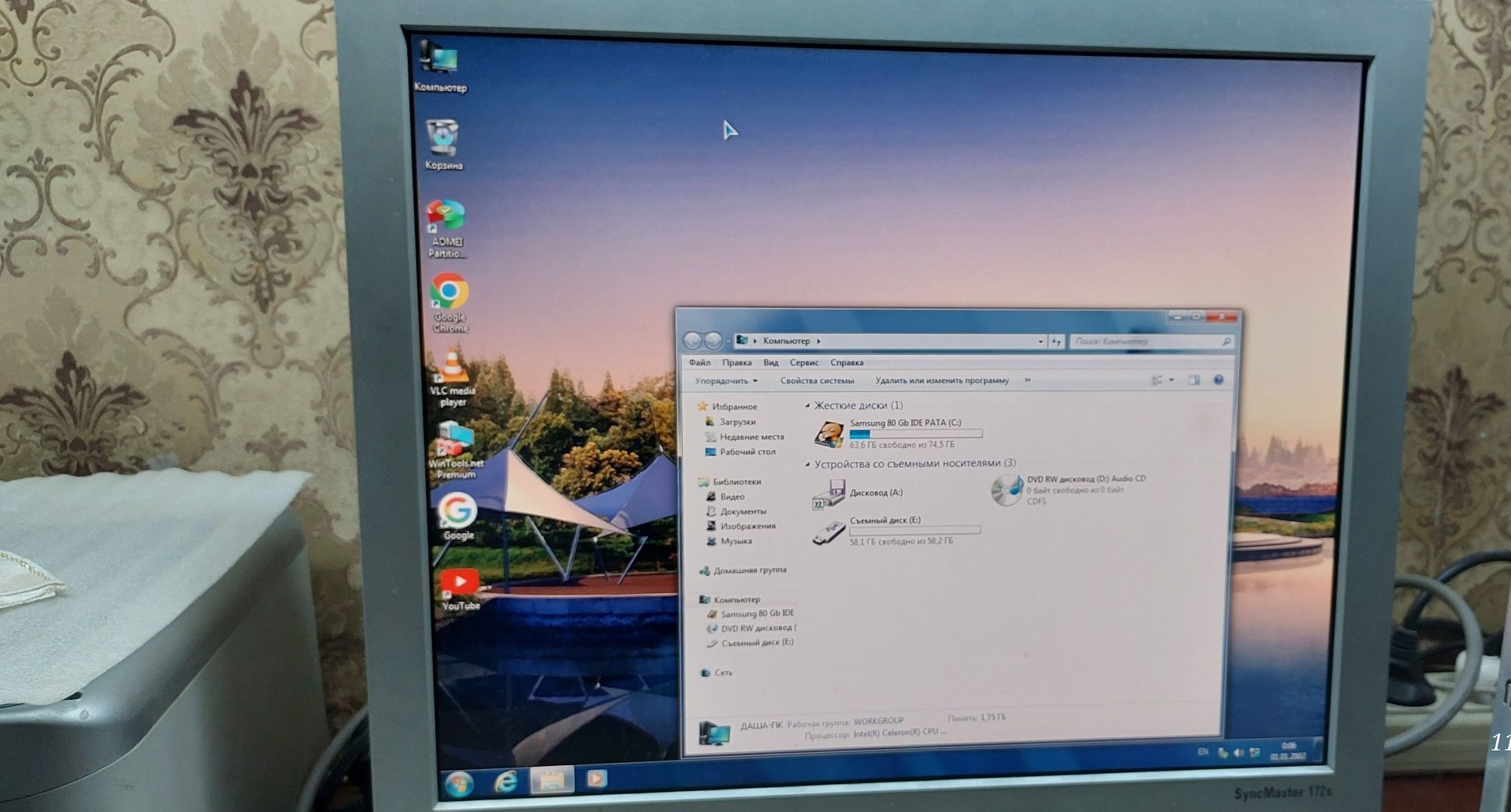The image size is (1511, 812).
Task: Open address bar history dropdown arrow
Action: tap(1040, 341)
